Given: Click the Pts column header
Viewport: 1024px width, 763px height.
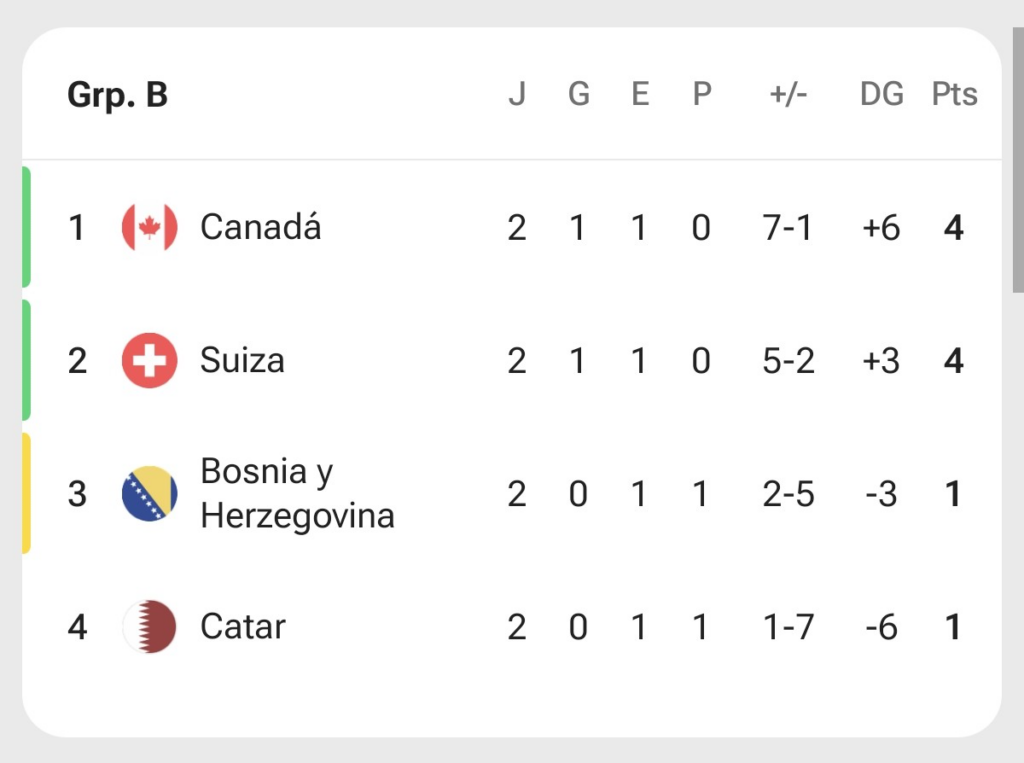Looking at the screenshot, I should coord(954,94).
